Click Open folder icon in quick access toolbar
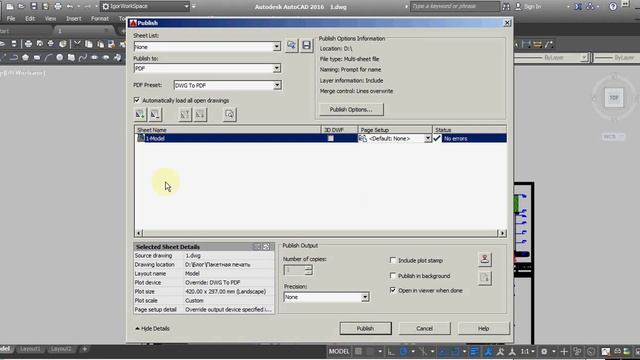Viewport: 640px width, 360px height. 21,7
